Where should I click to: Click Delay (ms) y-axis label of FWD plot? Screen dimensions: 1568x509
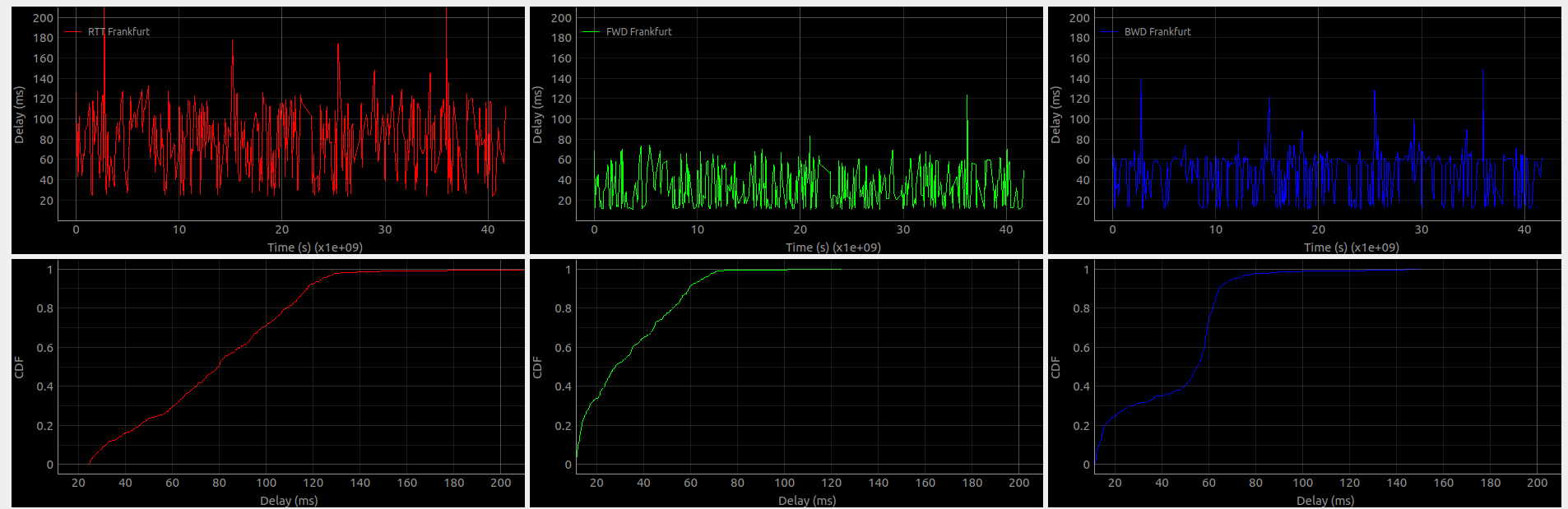tap(538, 115)
